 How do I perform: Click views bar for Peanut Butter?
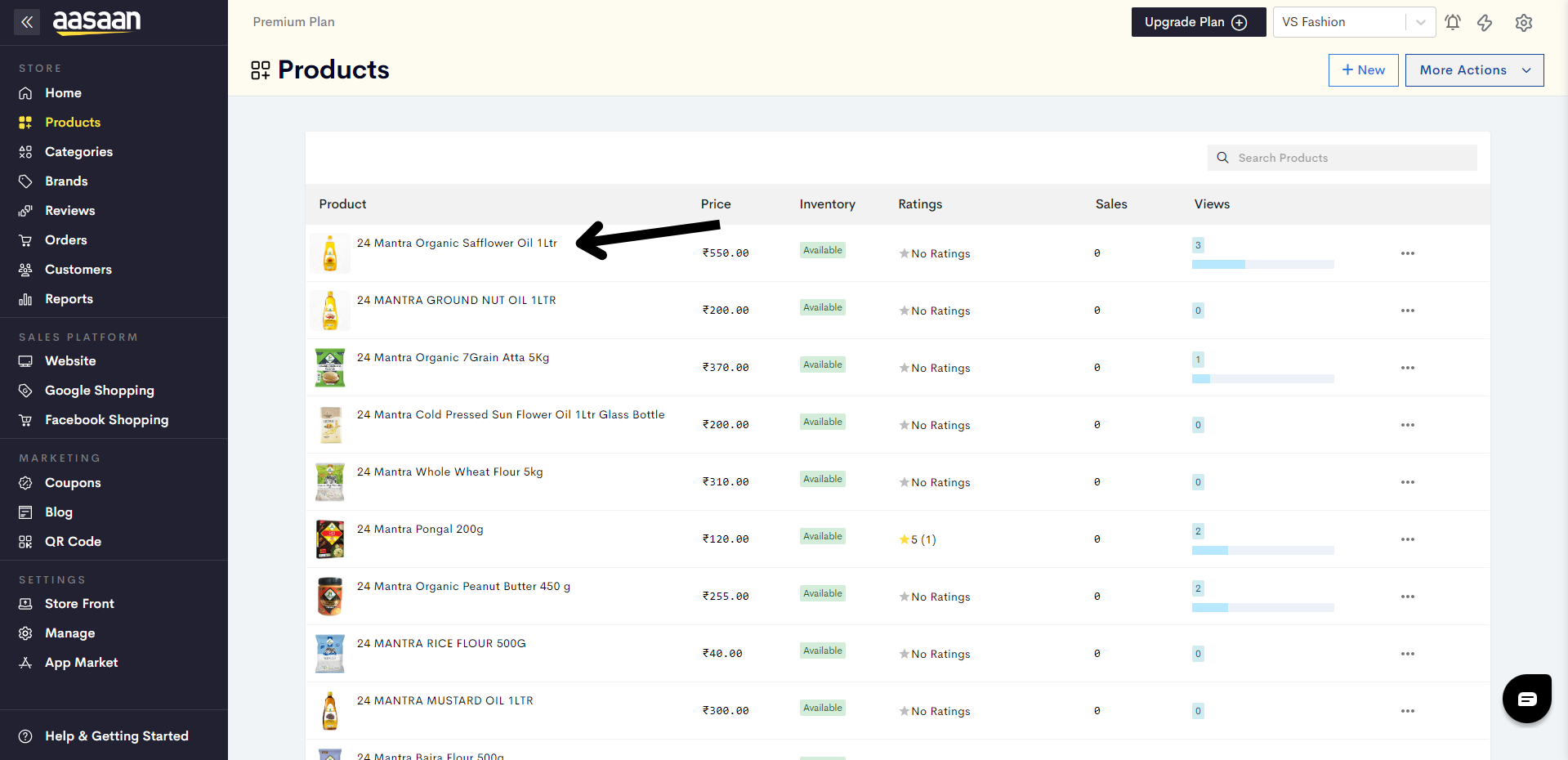pyautogui.click(x=1262, y=608)
